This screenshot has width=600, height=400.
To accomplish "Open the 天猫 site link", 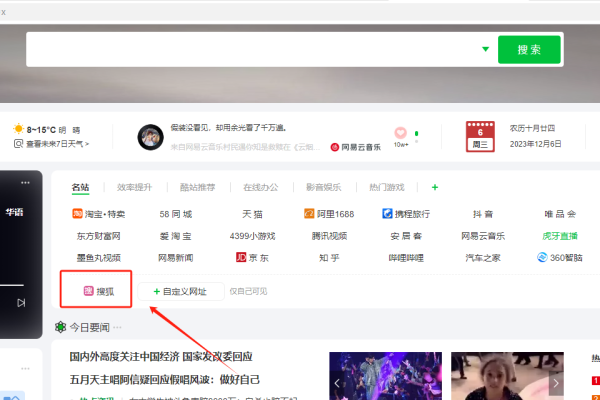I will 252,214.
